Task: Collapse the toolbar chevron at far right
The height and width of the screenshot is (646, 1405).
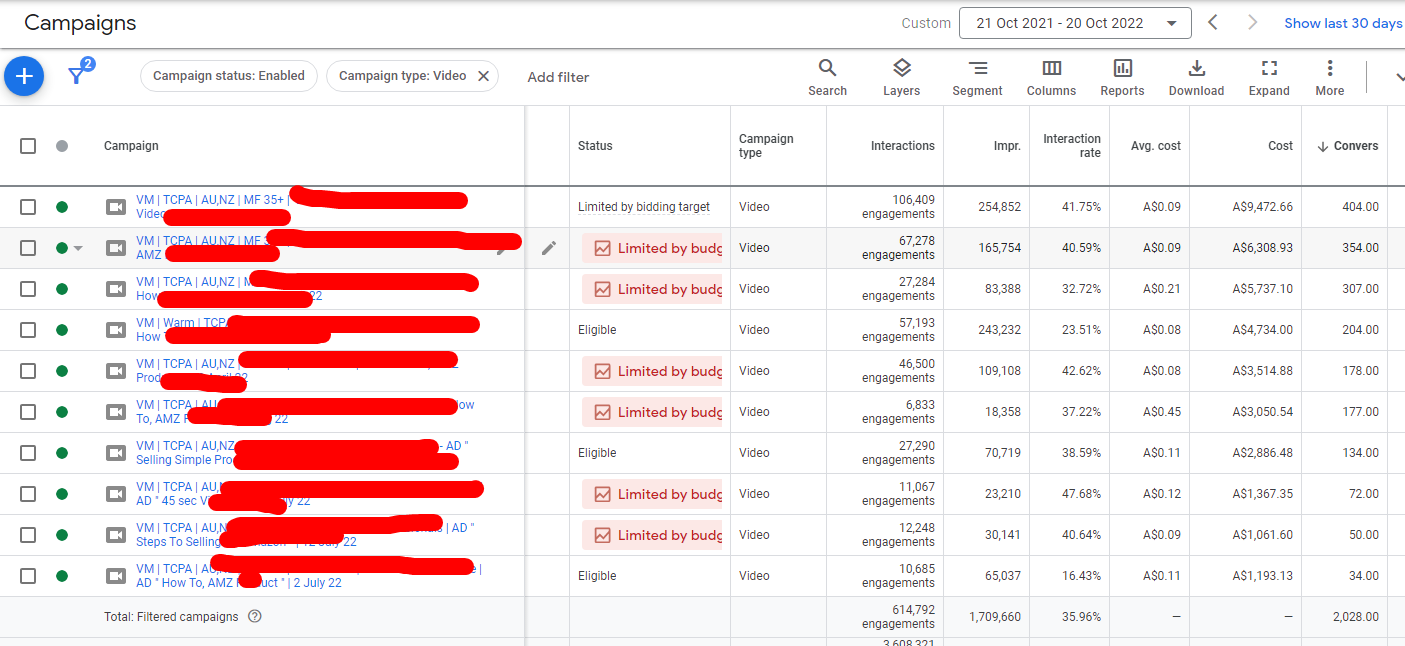Action: [x=1398, y=77]
